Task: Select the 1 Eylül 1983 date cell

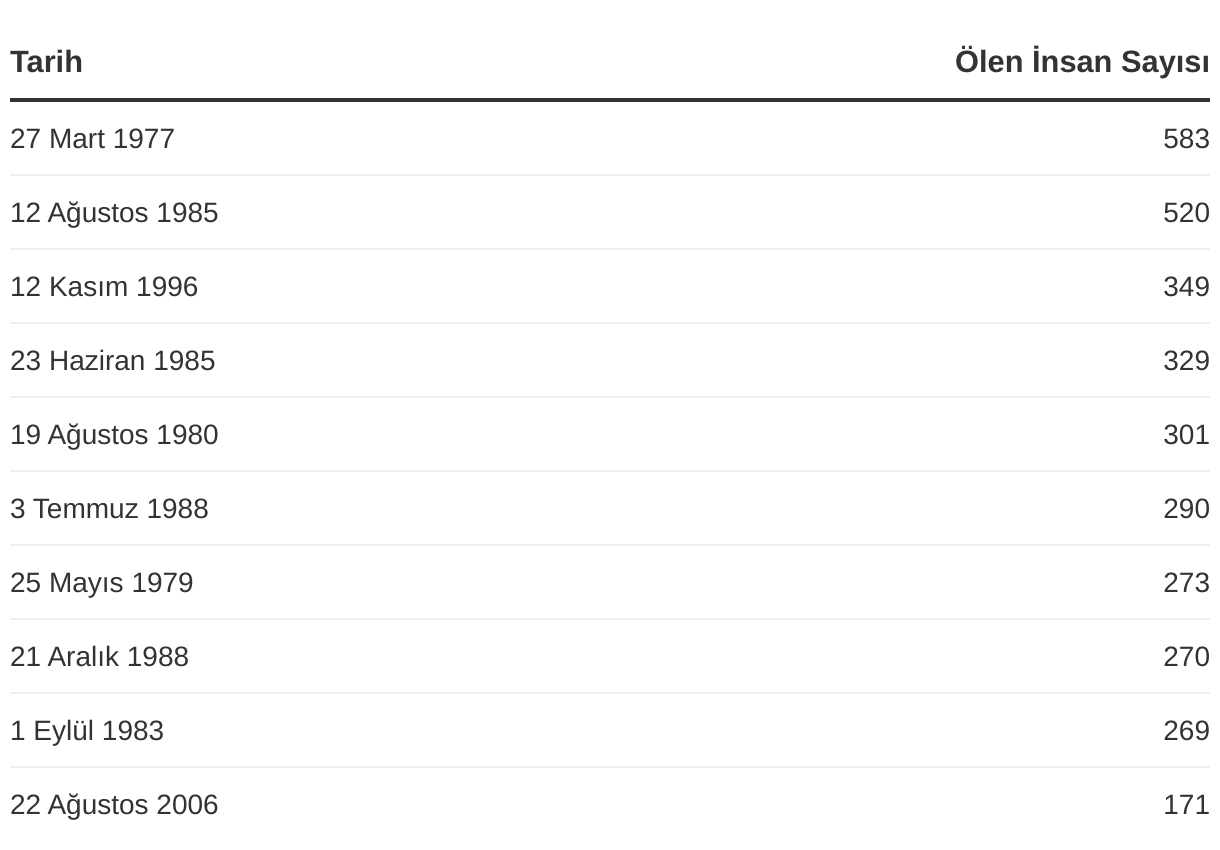Action: pos(87,731)
